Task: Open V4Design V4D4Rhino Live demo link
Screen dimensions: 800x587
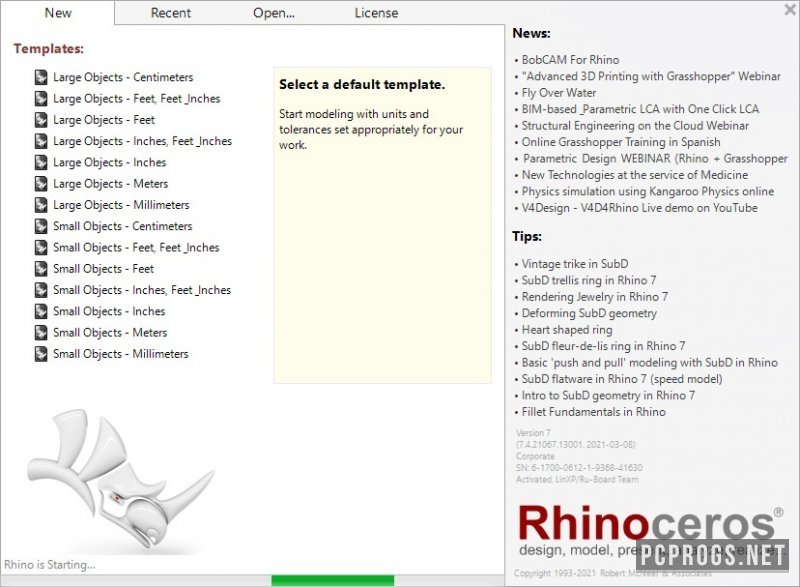Action: point(639,208)
